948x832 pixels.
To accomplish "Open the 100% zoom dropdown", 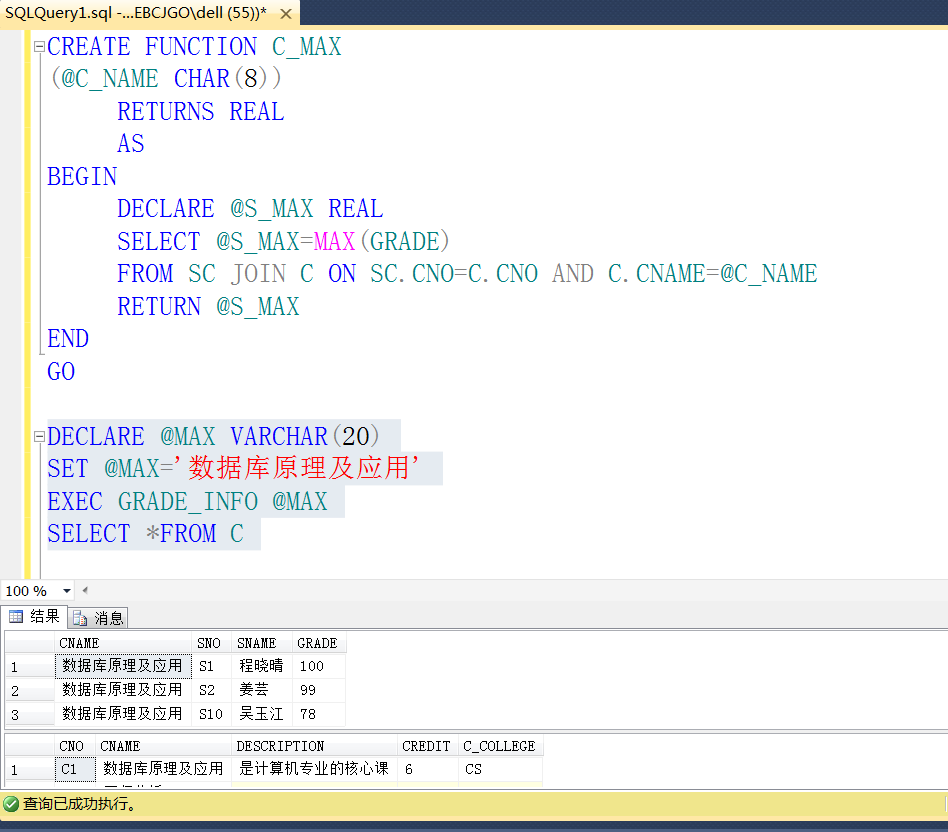I will pyautogui.click(x=64, y=591).
